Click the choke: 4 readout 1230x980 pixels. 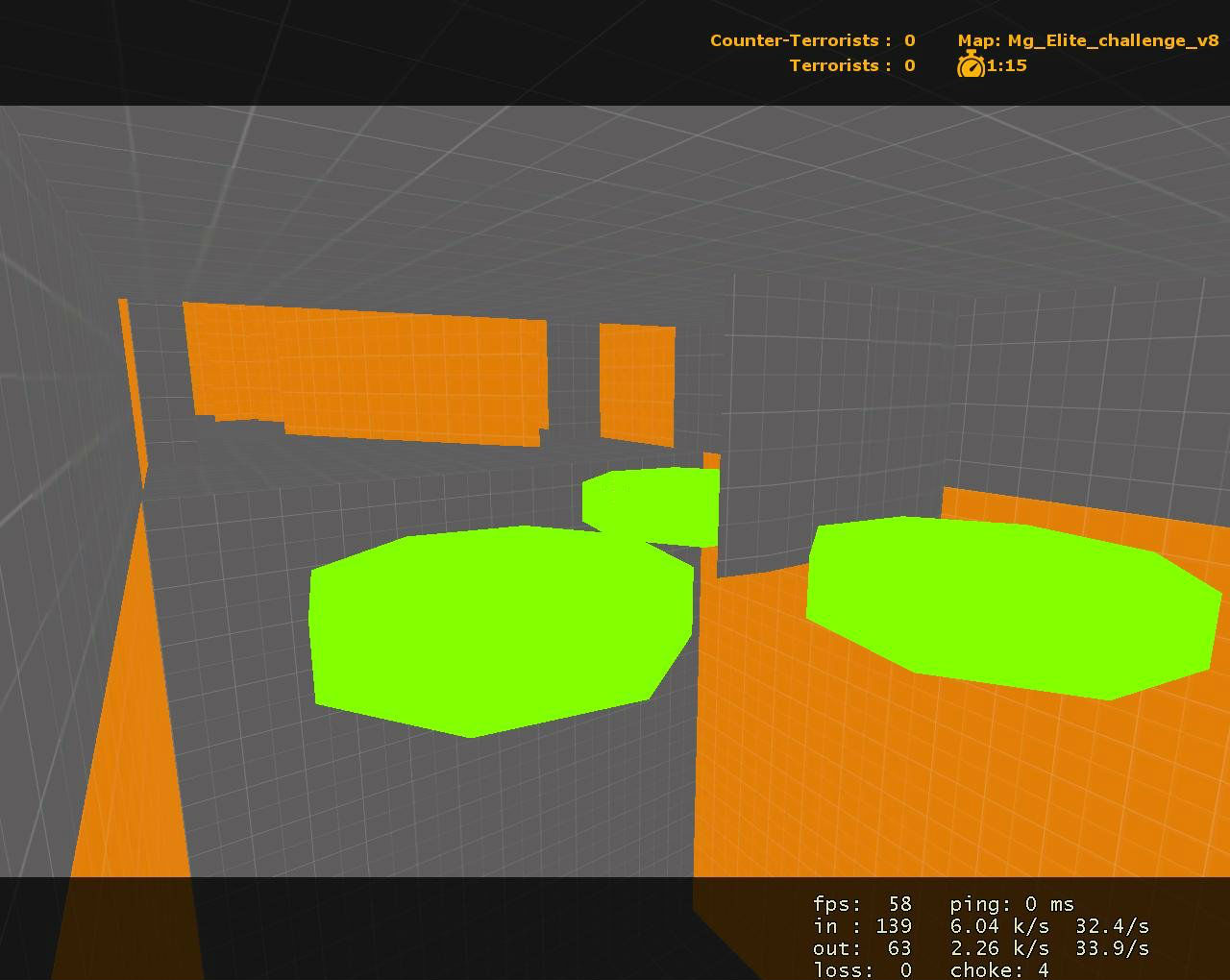999,969
